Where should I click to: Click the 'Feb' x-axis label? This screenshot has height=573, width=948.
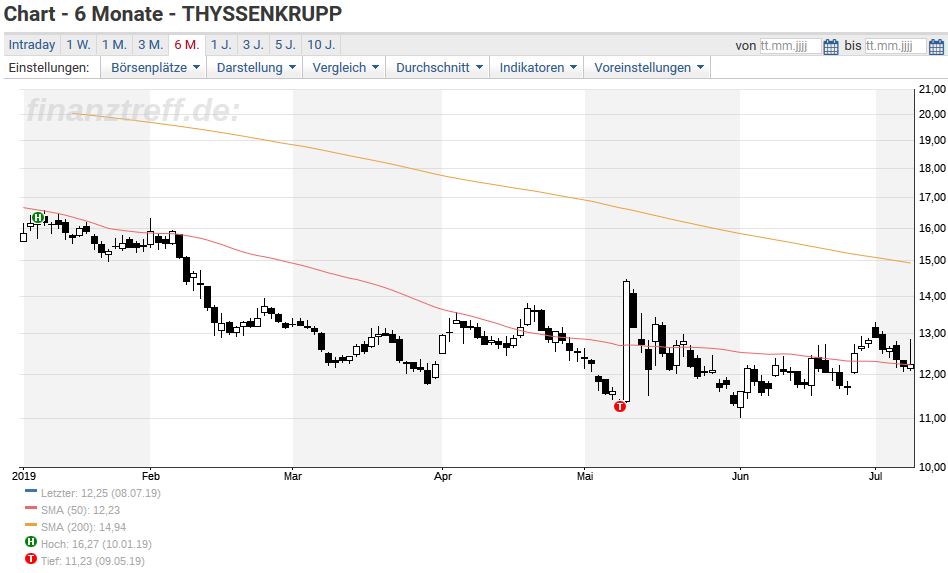(150, 476)
